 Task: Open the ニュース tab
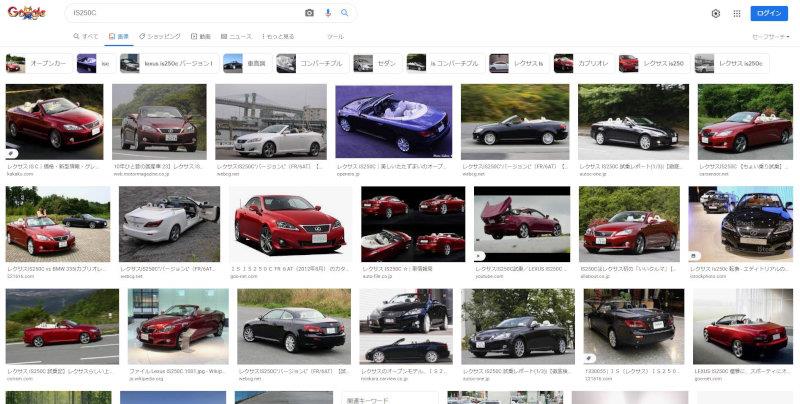(236, 36)
